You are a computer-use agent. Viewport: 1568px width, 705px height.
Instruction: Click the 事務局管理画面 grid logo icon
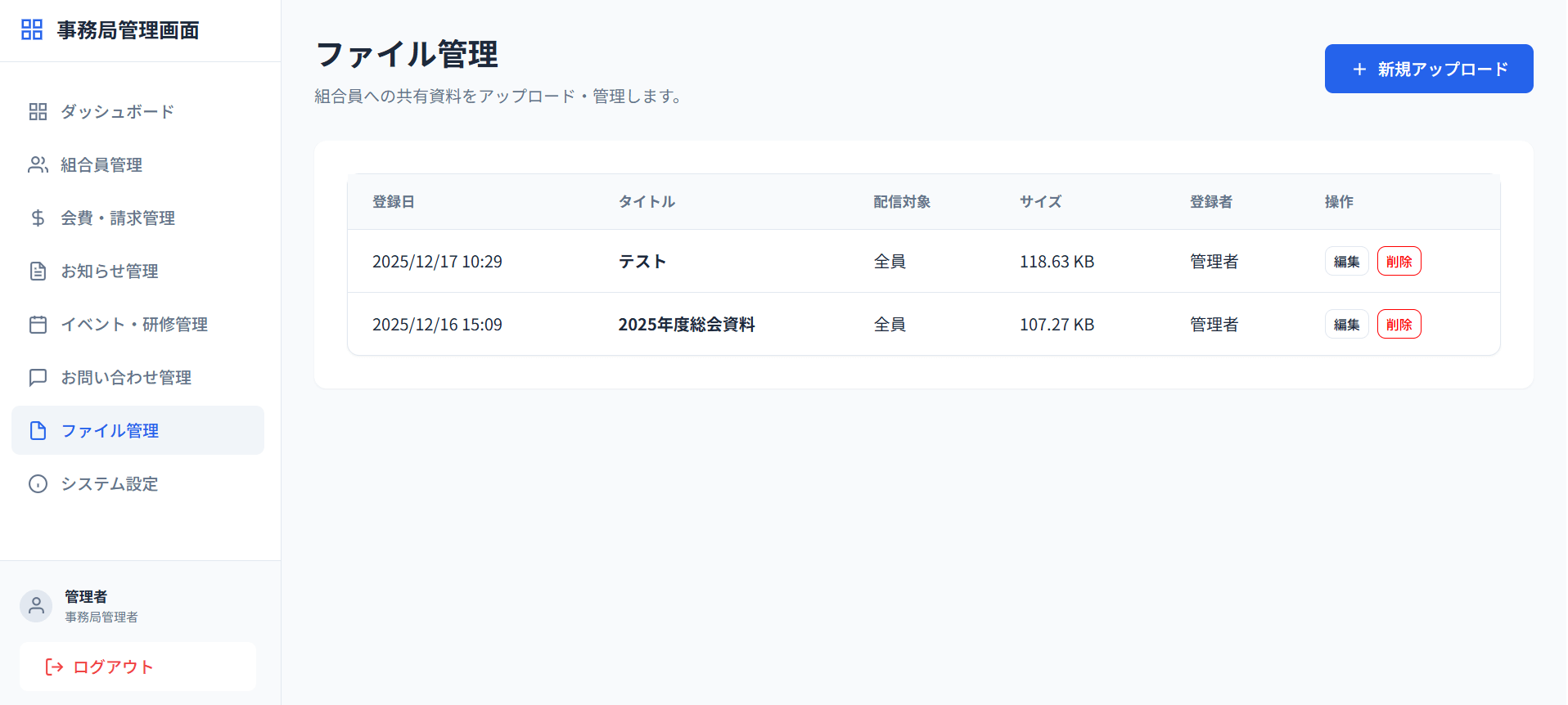32,30
